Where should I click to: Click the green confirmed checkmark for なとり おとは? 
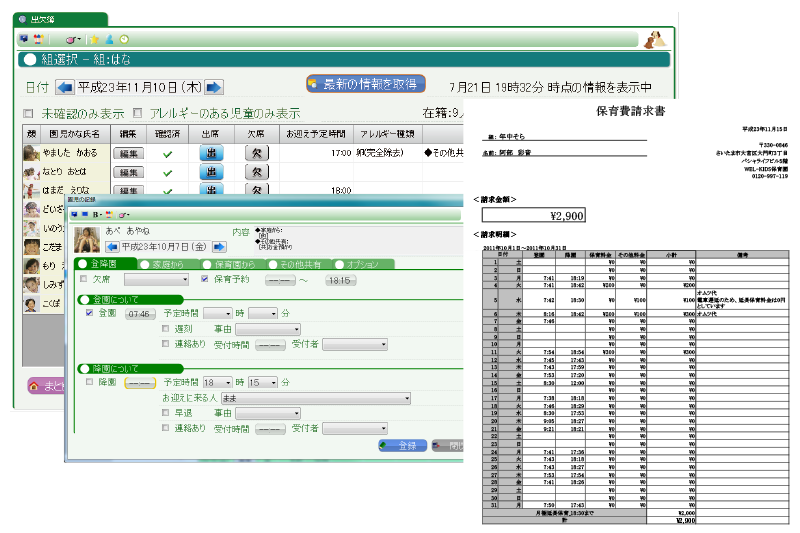coord(167,173)
